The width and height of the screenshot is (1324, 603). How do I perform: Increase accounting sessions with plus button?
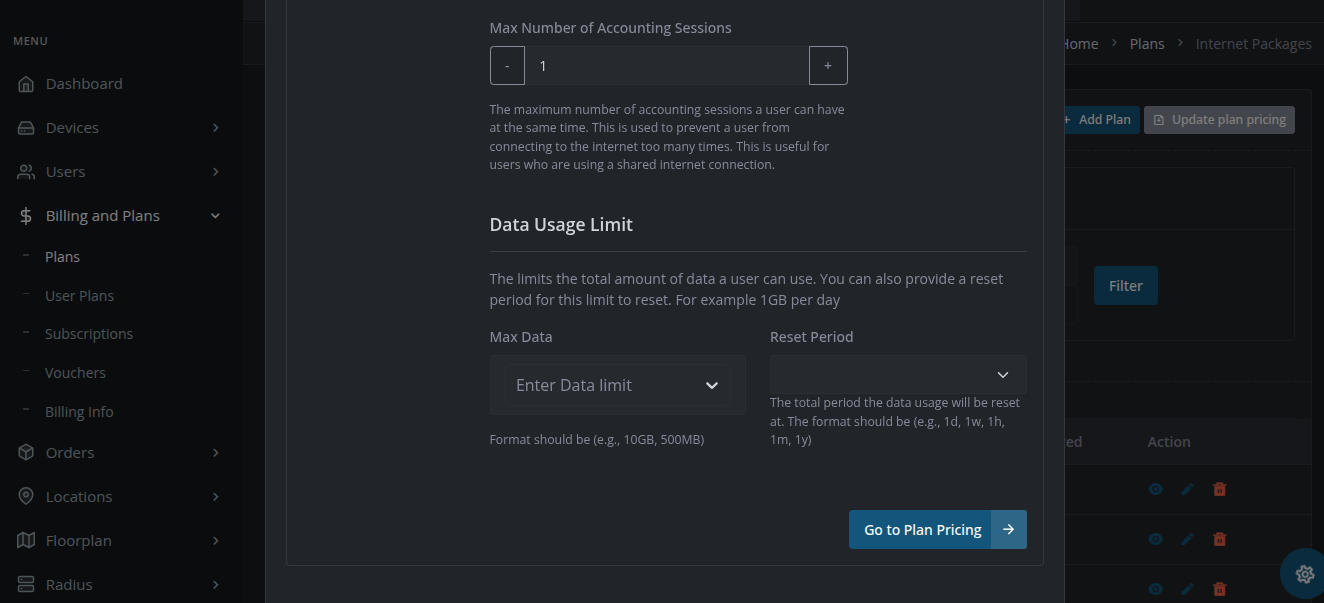coord(828,66)
